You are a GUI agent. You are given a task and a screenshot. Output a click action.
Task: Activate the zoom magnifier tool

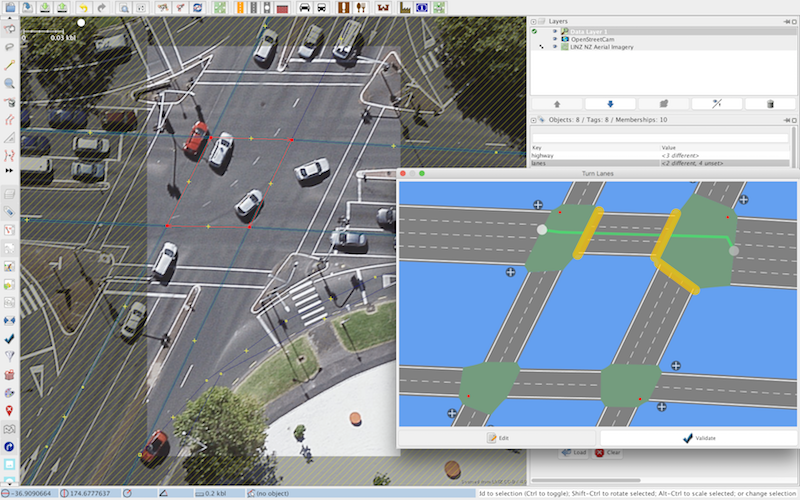click(9, 83)
